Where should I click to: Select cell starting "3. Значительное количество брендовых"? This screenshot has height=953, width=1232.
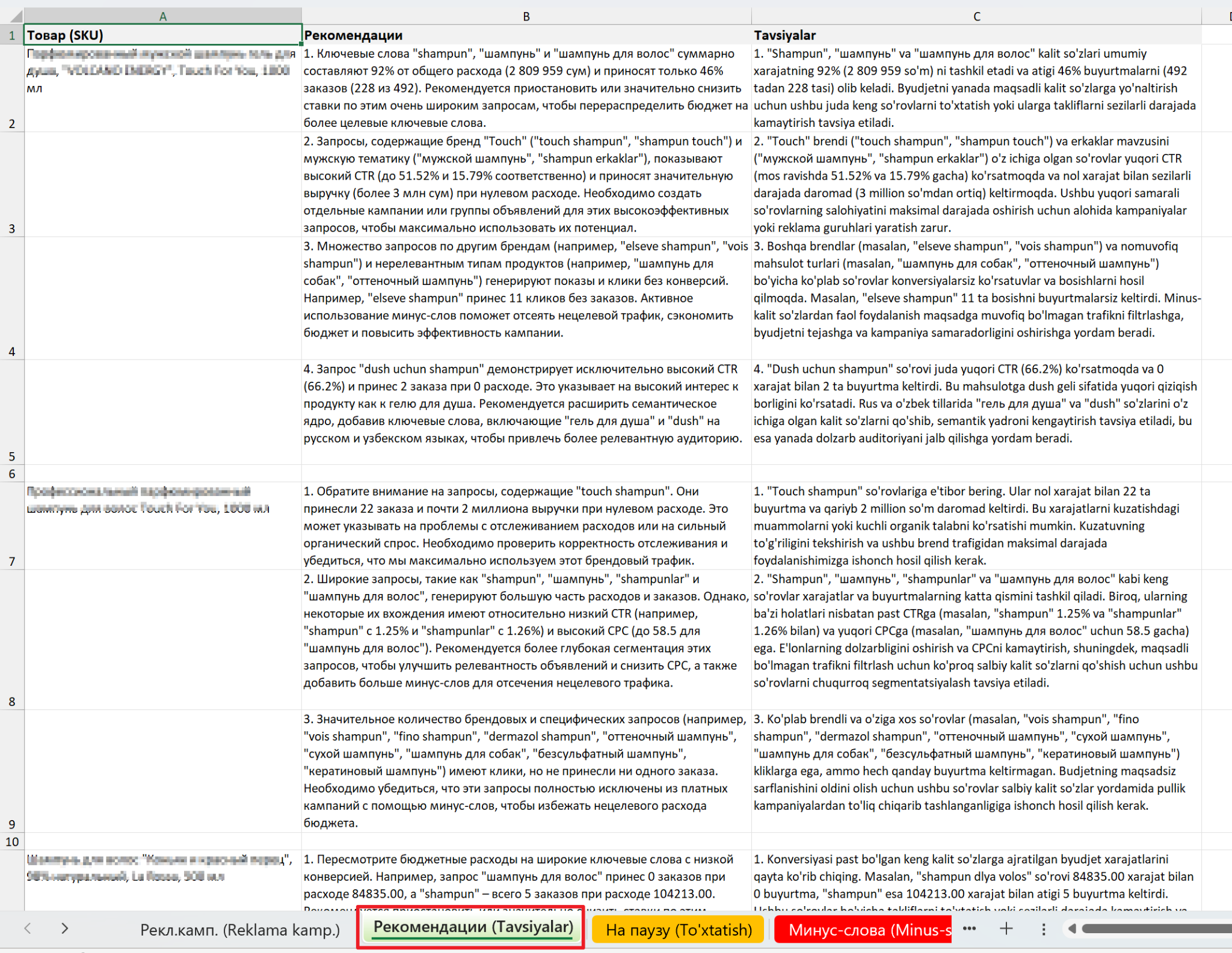point(526,771)
